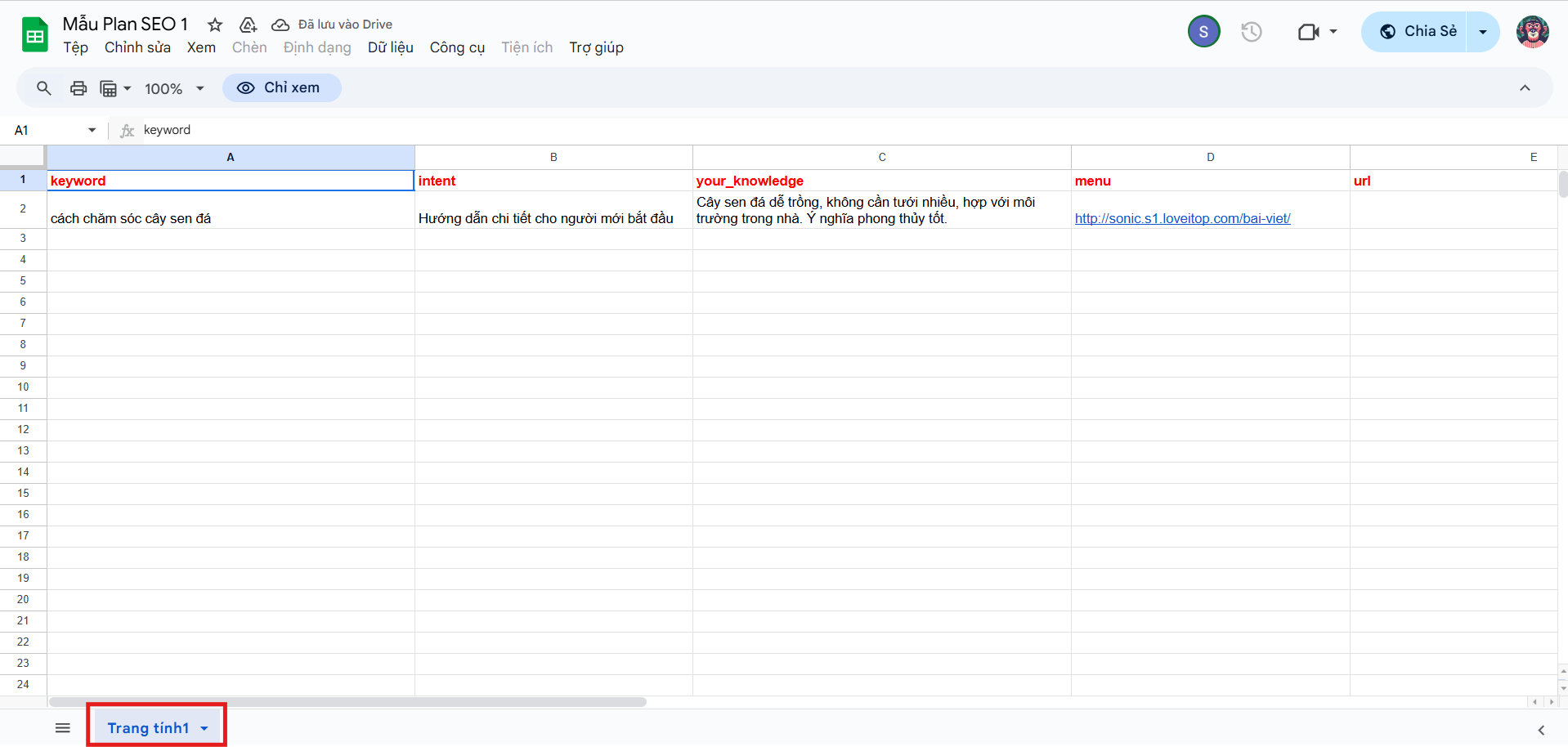Click the print icon in toolbar
The height and width of the screenshot is (747, 1568).
coord(78,88)
